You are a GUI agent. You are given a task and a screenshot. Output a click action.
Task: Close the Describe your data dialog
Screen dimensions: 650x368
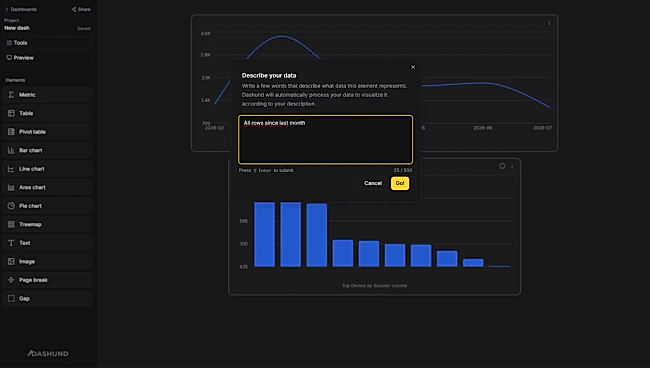click(x=413, y=67)
